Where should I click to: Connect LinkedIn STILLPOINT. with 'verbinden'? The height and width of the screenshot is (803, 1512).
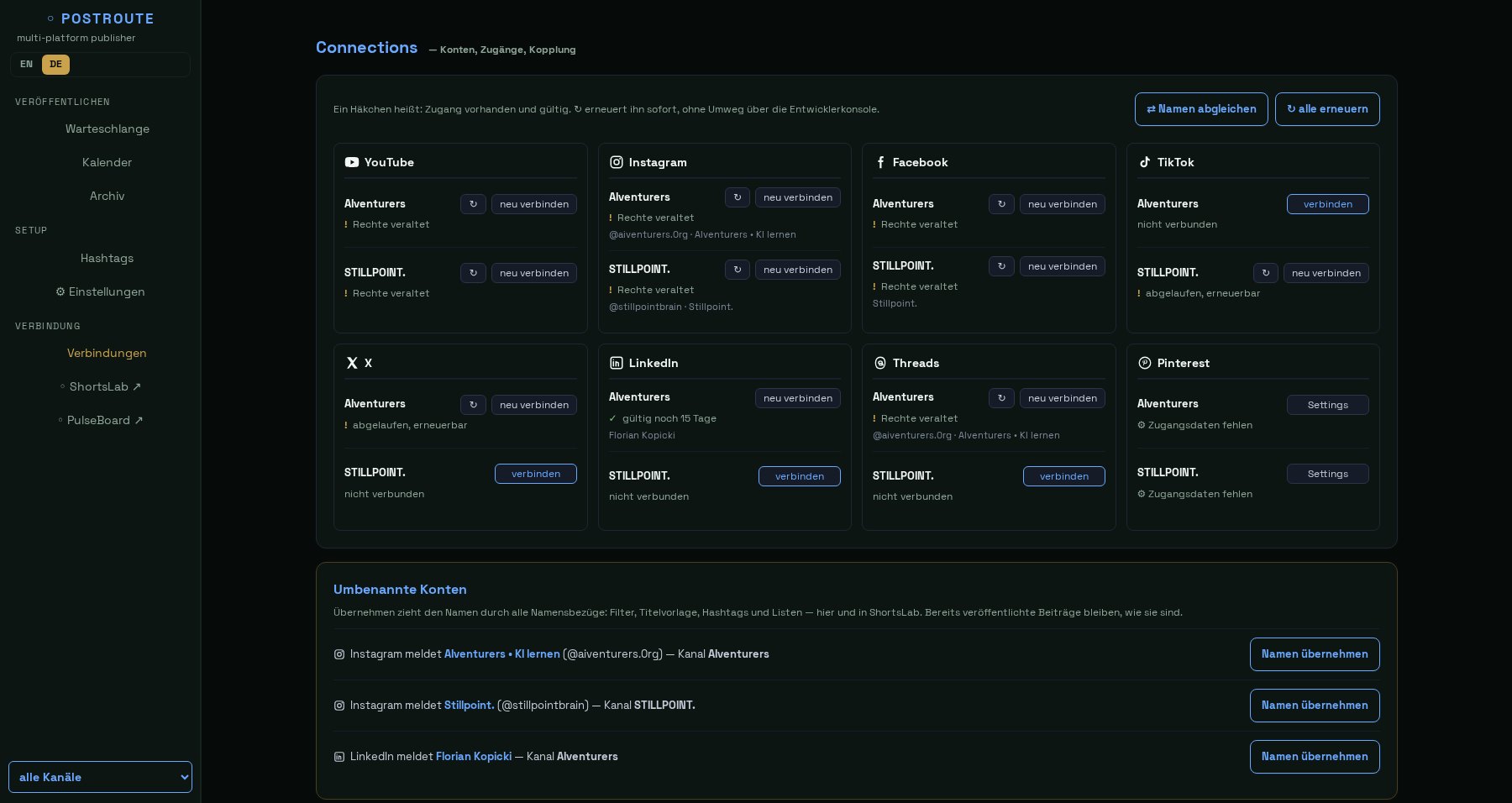pyautogui.click(x=800, y=476)
